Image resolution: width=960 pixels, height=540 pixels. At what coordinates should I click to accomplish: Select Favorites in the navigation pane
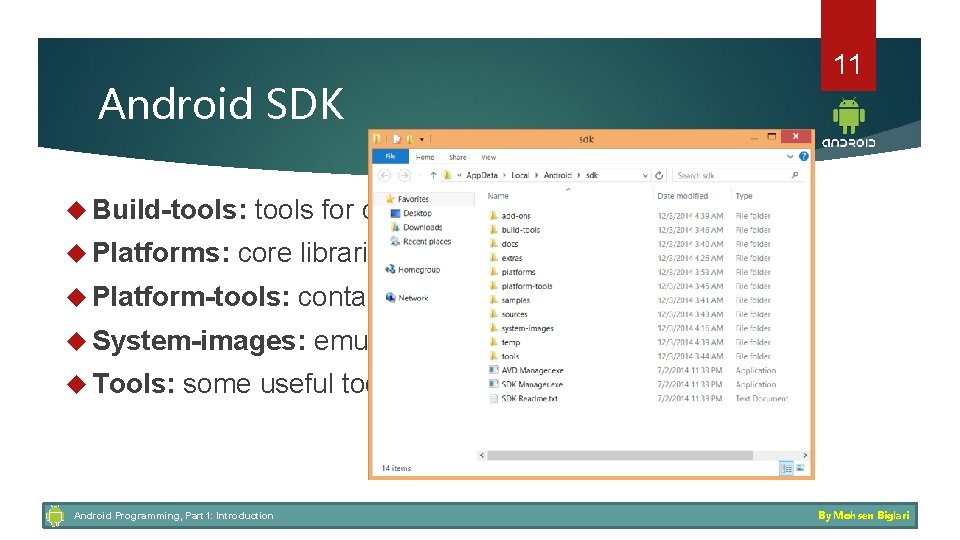coord(413,199)
